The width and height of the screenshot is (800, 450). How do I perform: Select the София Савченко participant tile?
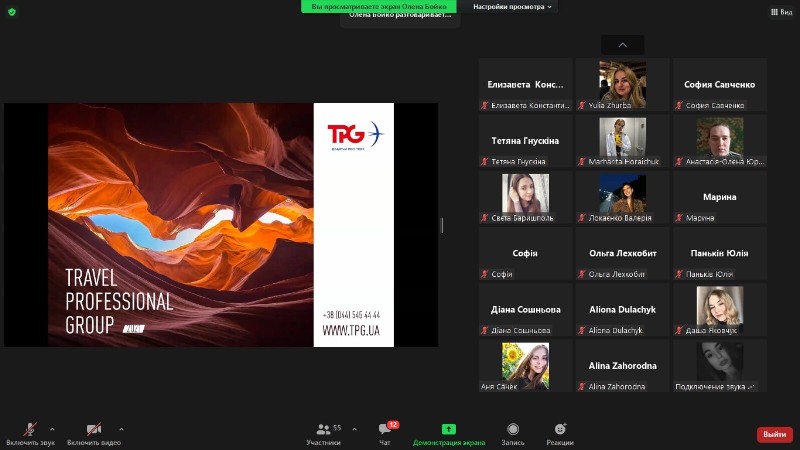(719, 85)
